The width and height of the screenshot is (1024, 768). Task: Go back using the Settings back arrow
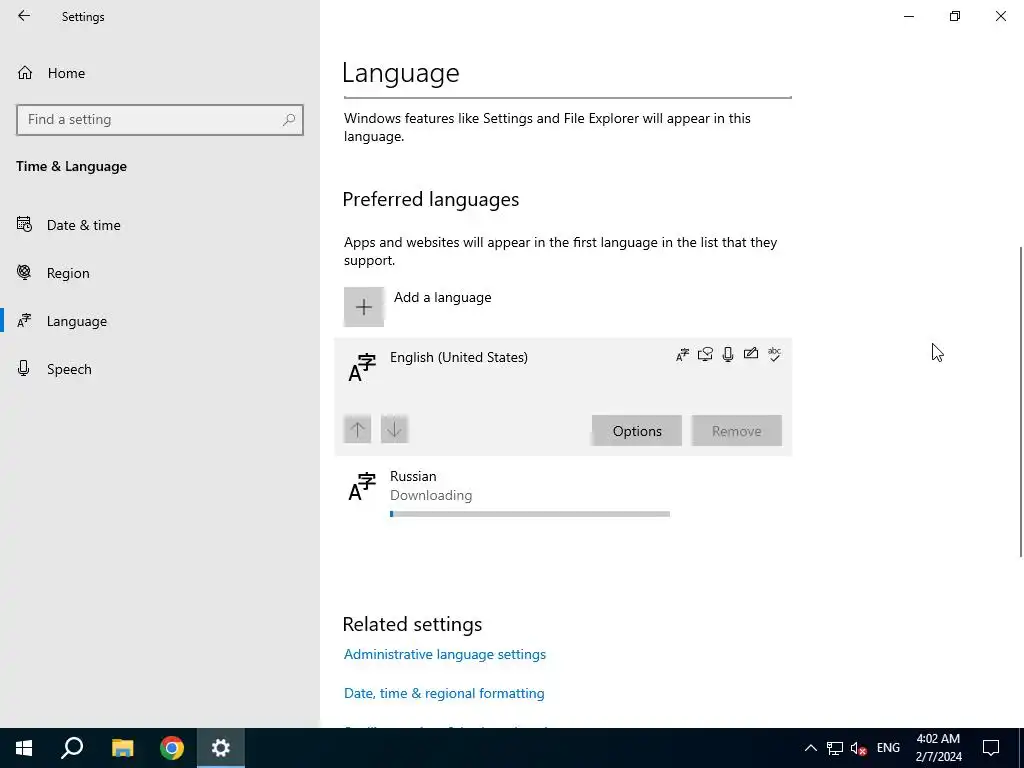pyautogui.click(x=24, y=16)
